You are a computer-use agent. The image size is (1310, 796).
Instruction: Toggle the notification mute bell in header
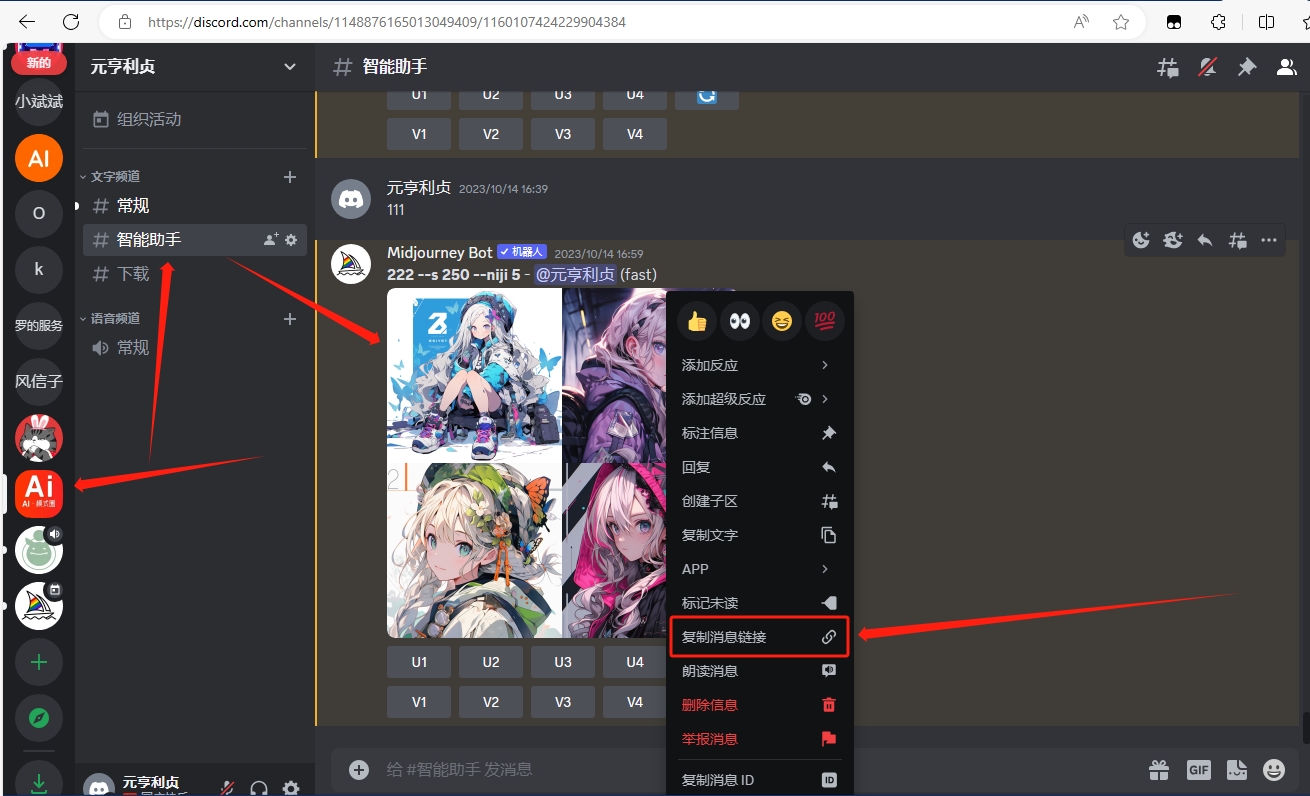(x=1208, y=67)
